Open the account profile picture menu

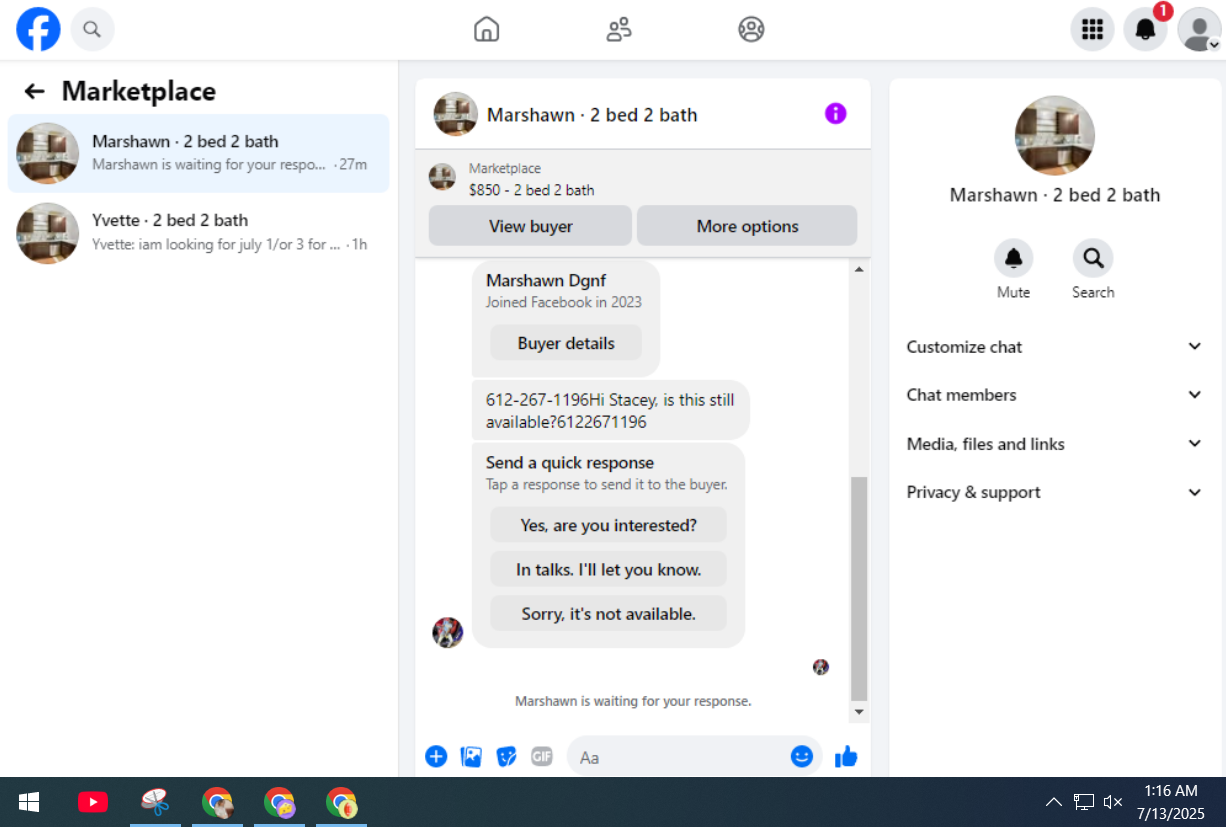pyautogui.click(x=1199, y=29)
